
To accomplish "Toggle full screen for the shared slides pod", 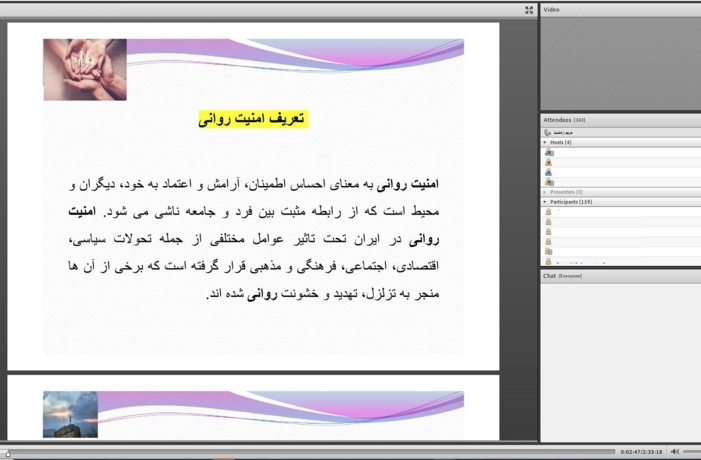I will click(529, 10).
